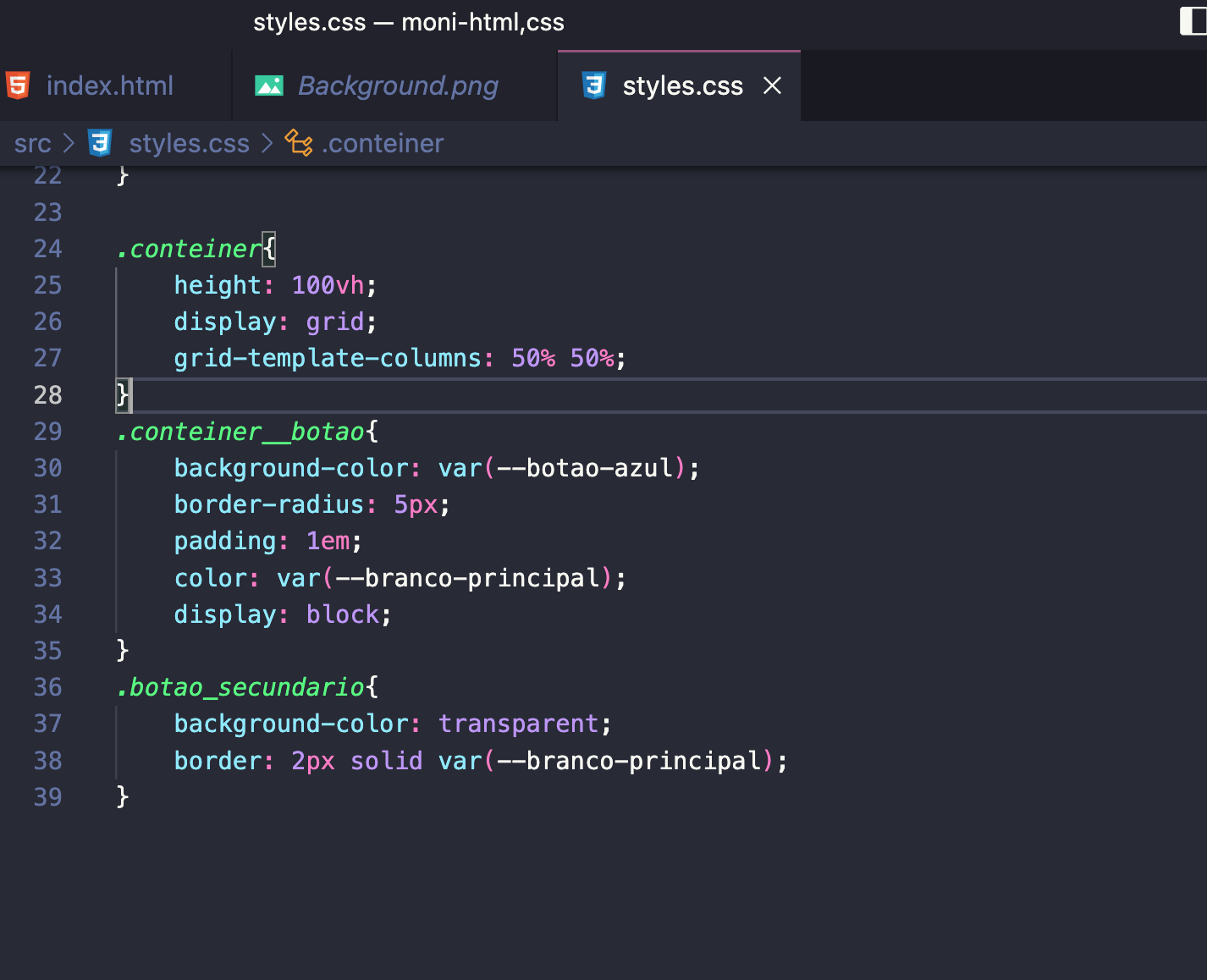Open the Background.png tab

(398, 85)
